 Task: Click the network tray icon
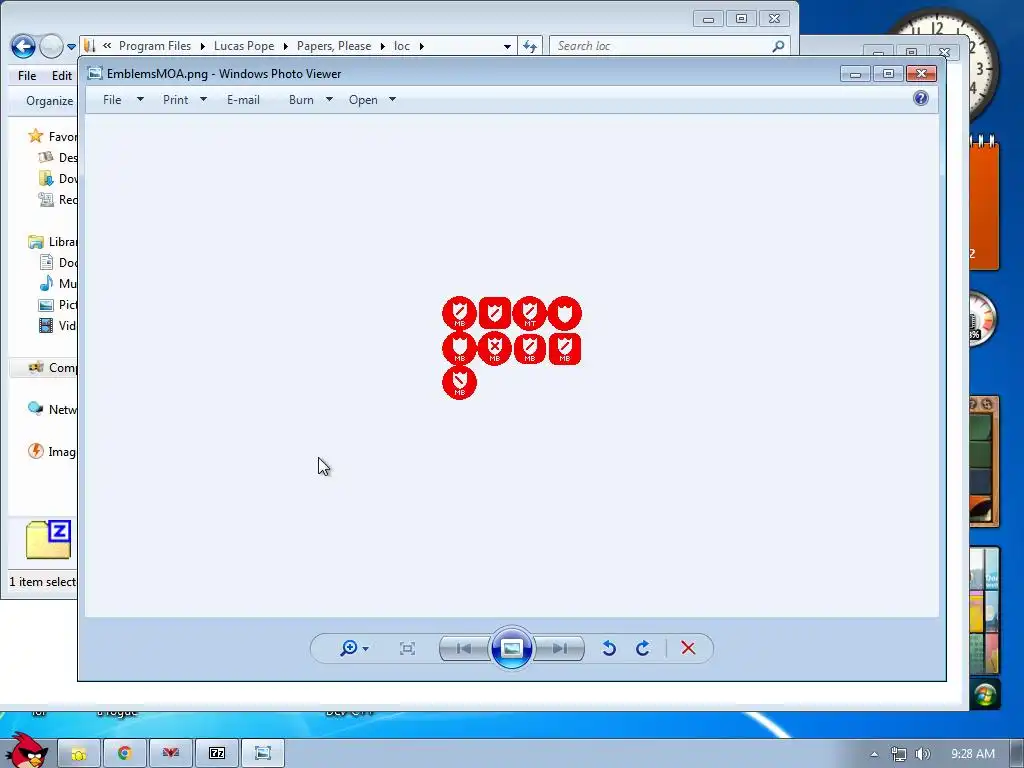point(899,754)
